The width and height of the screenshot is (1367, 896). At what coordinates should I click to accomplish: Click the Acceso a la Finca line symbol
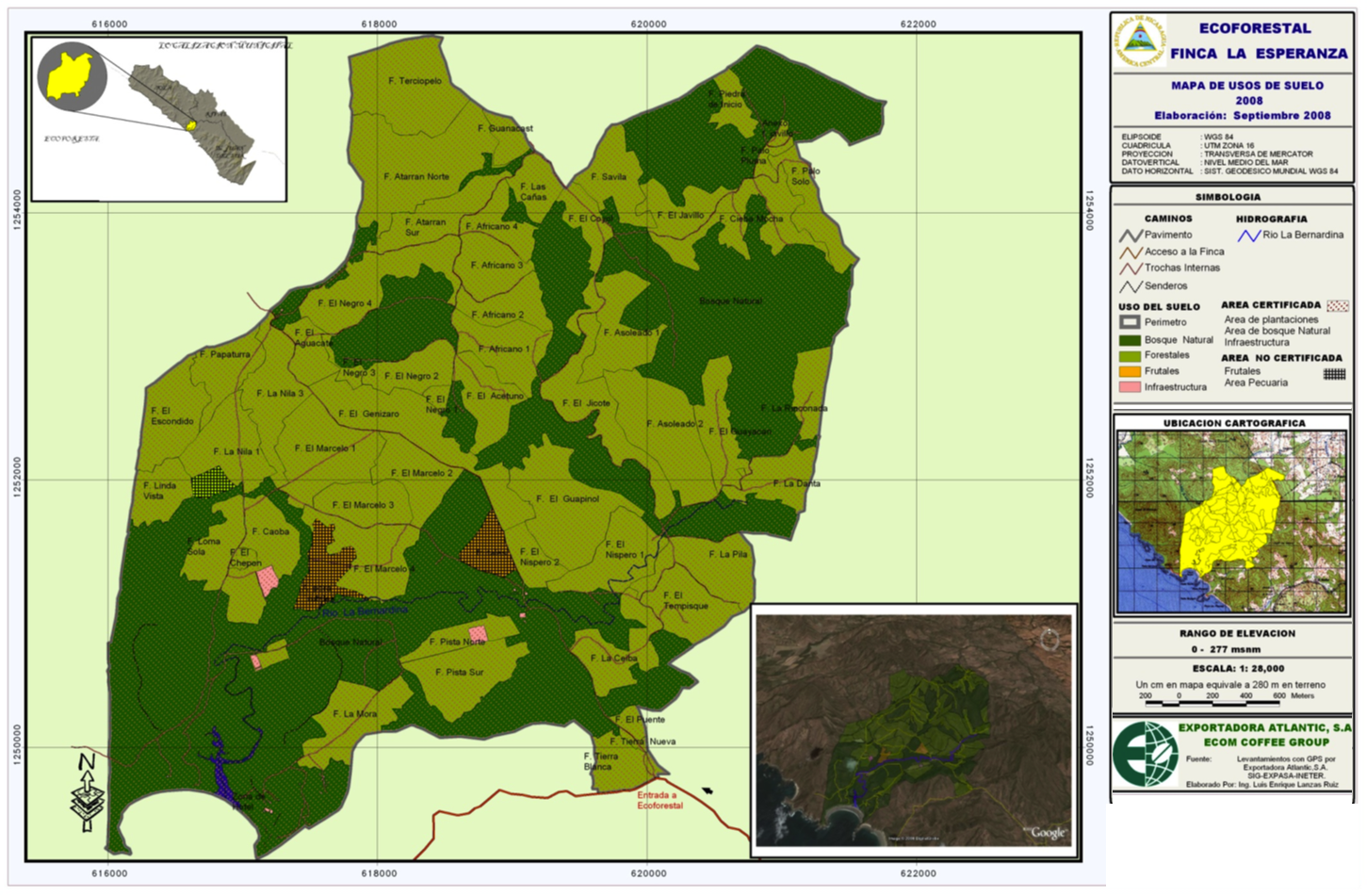1131,253
